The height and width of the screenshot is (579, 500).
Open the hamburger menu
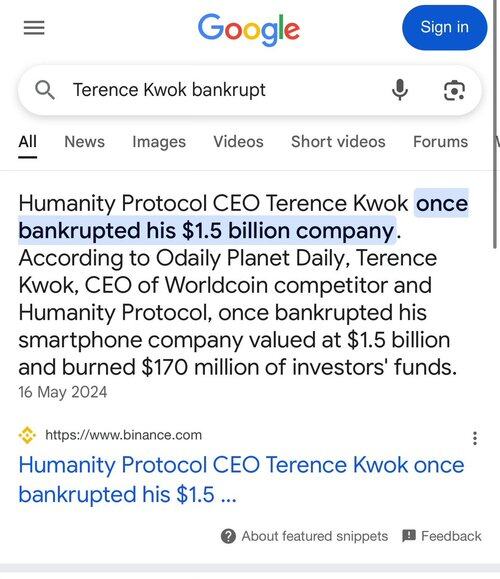[34, 28]
